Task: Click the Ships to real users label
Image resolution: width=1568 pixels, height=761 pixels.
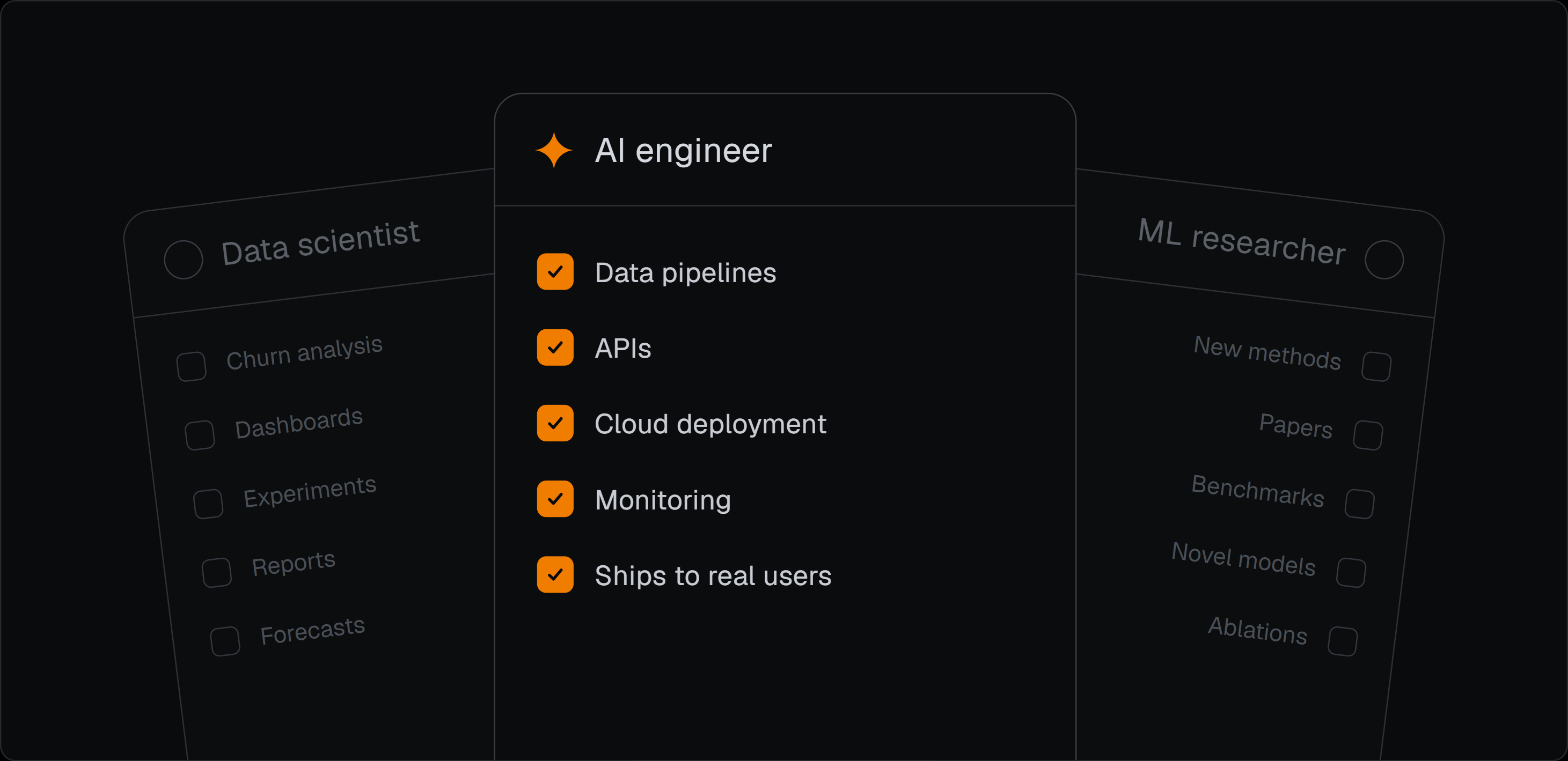Action: click(713, 576)
